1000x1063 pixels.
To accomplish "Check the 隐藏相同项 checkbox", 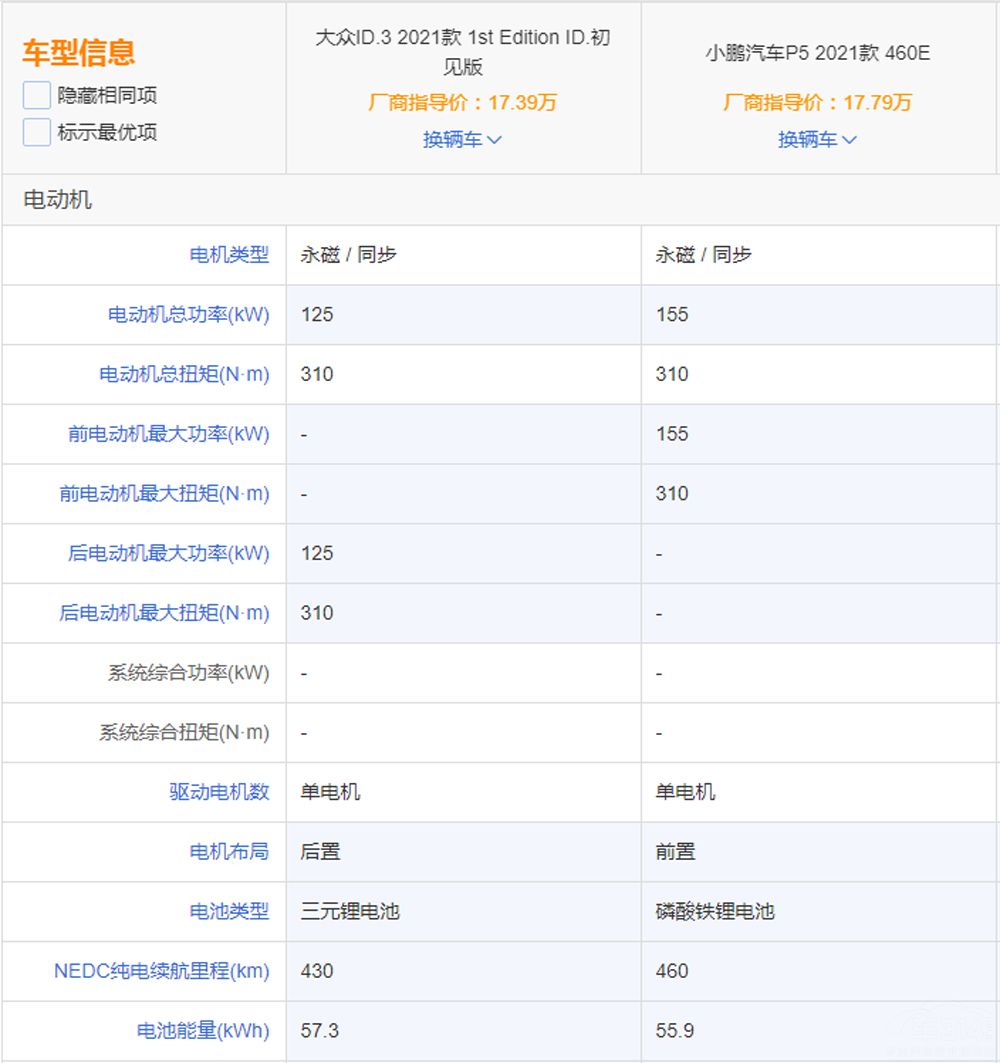I will pos(37,96).
